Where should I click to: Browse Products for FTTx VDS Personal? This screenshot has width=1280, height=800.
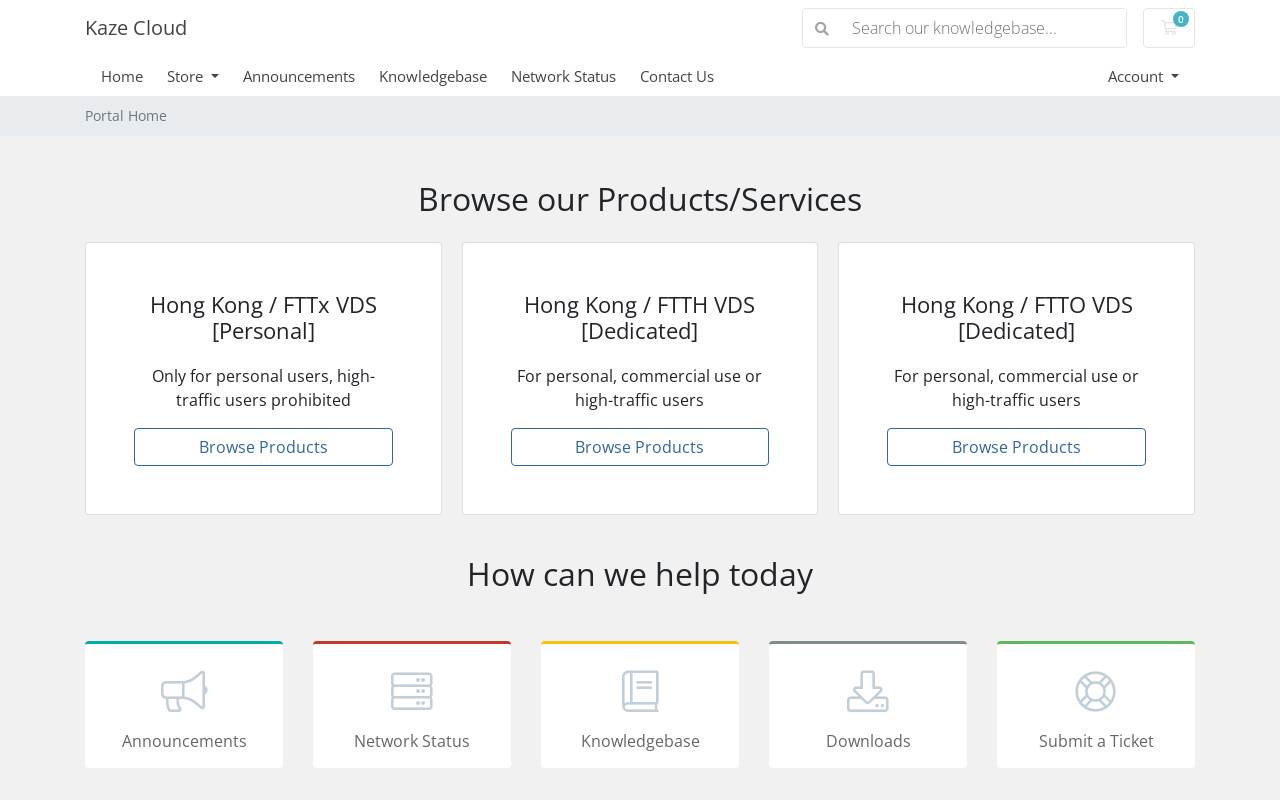pos(263,447)
